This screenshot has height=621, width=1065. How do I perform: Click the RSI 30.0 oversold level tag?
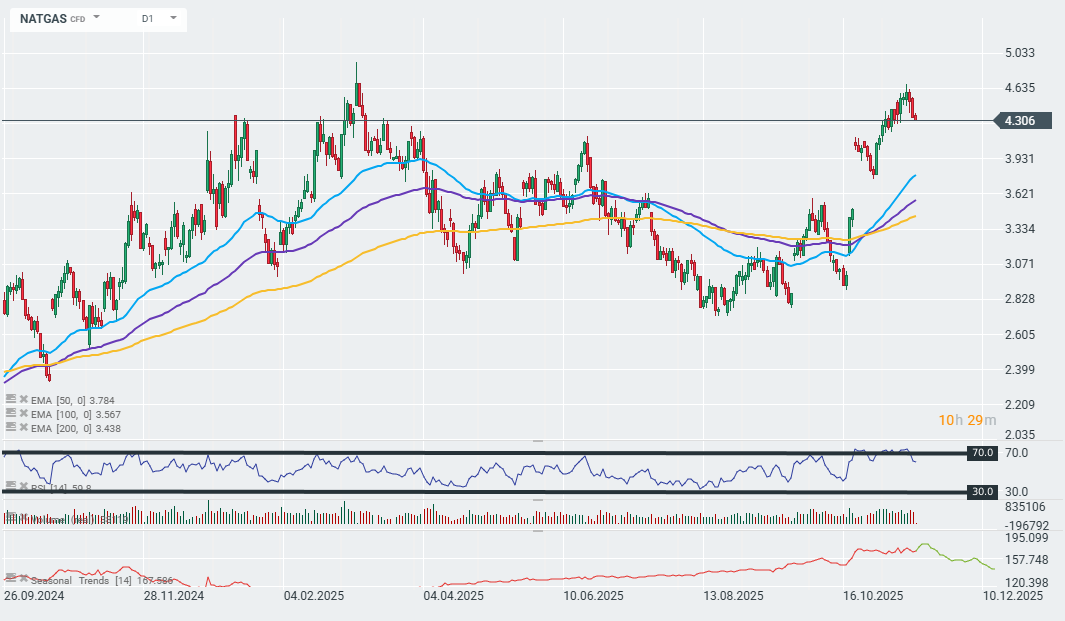[984, 492]
